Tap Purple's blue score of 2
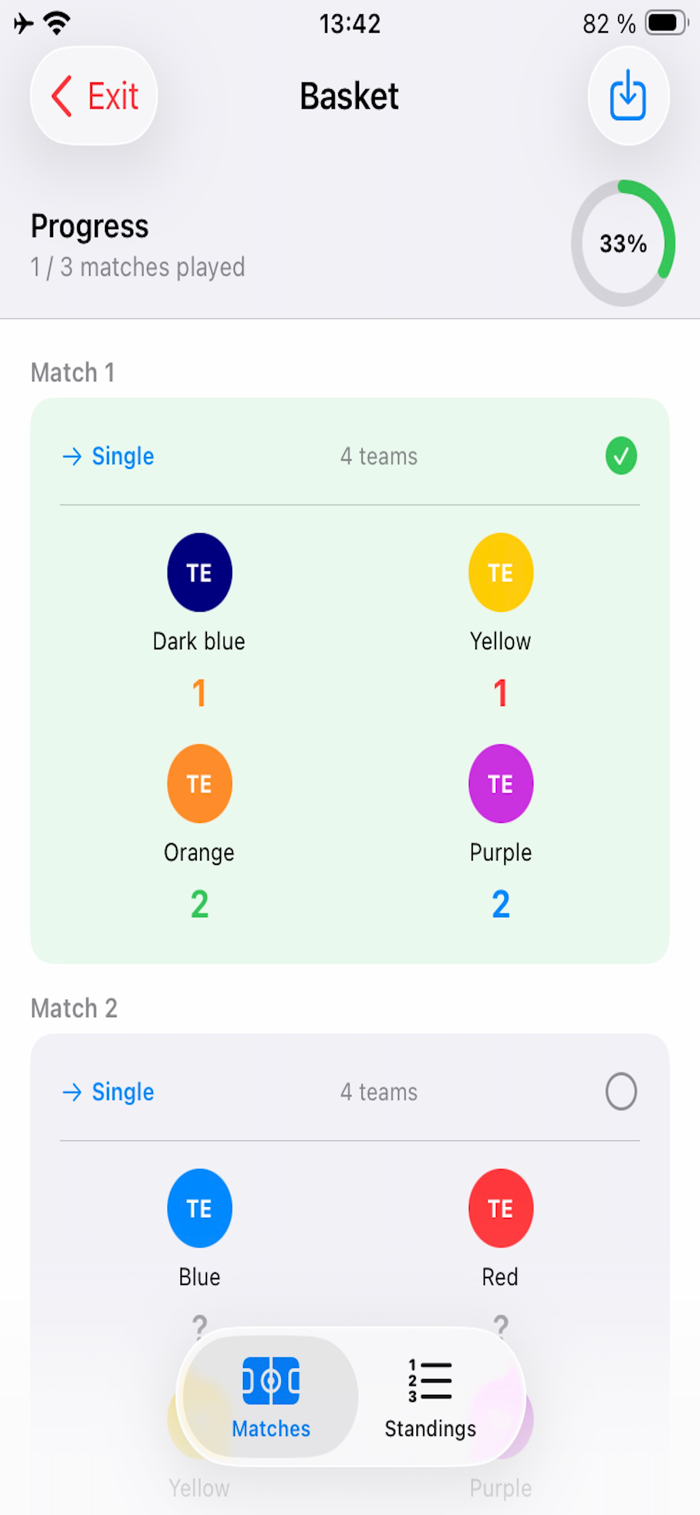This screenshot has width=700, height=1515. click(501, 904)
